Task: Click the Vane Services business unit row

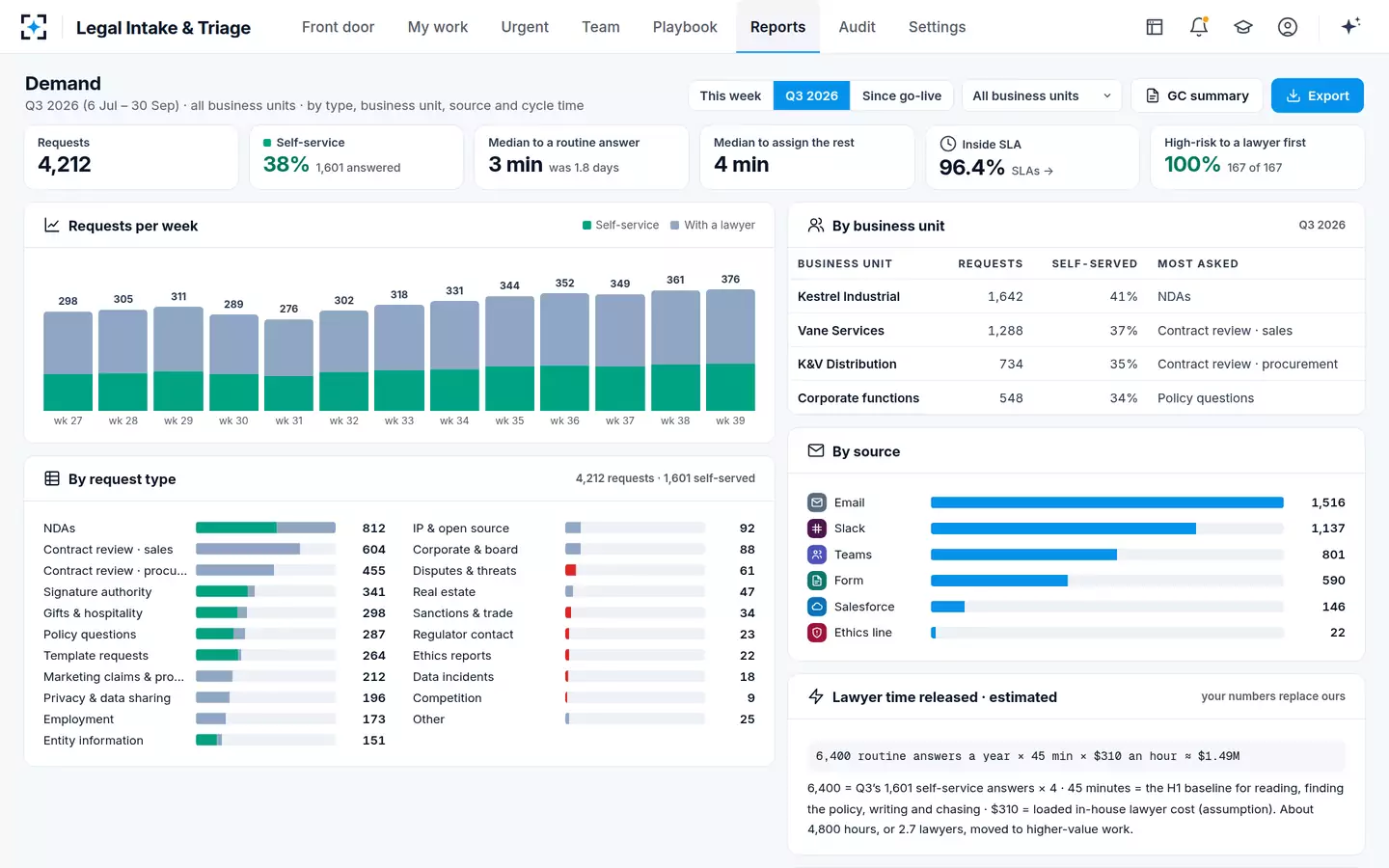Action: click(1076, 330)
